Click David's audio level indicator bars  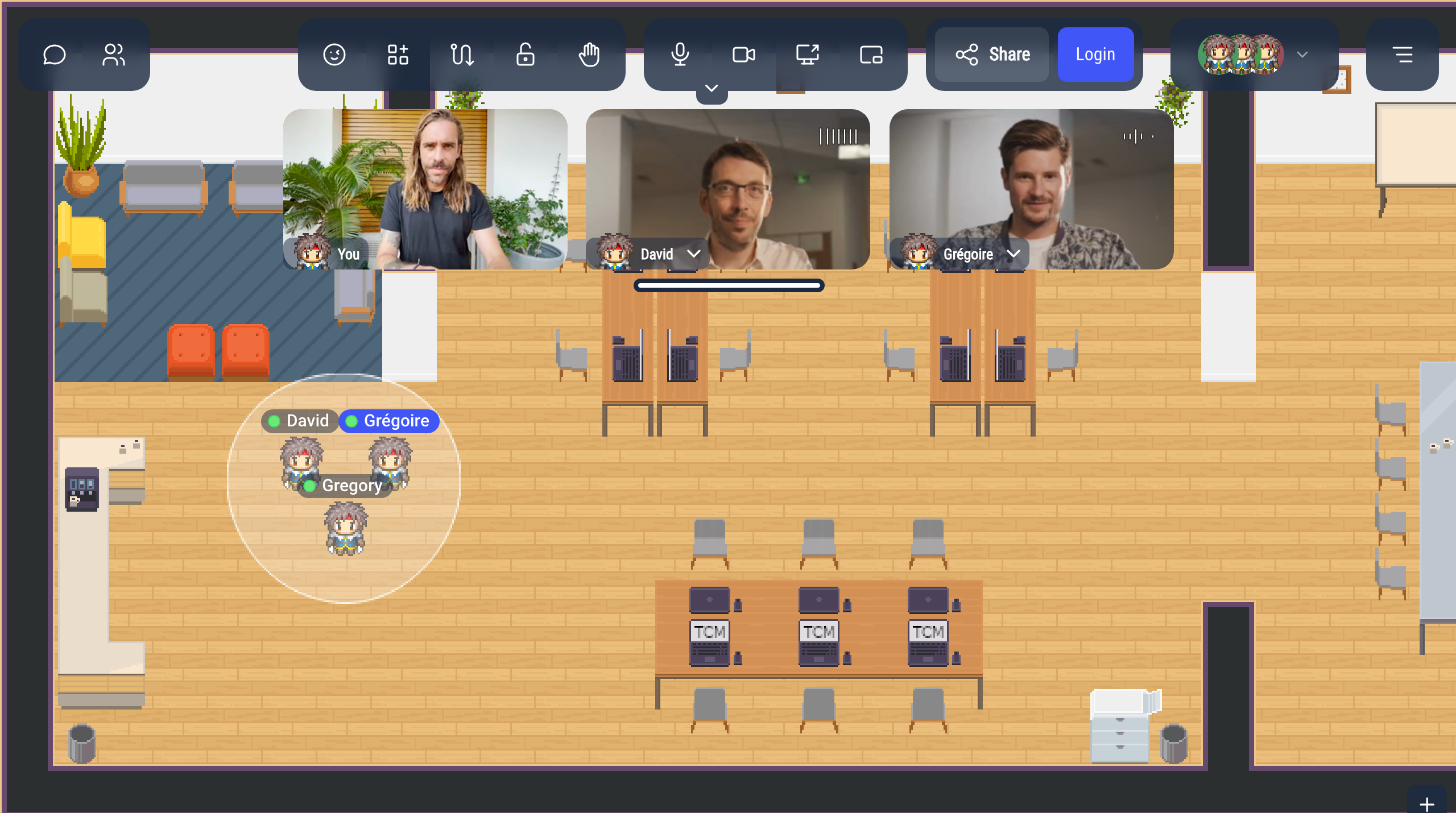coord(838,136)
